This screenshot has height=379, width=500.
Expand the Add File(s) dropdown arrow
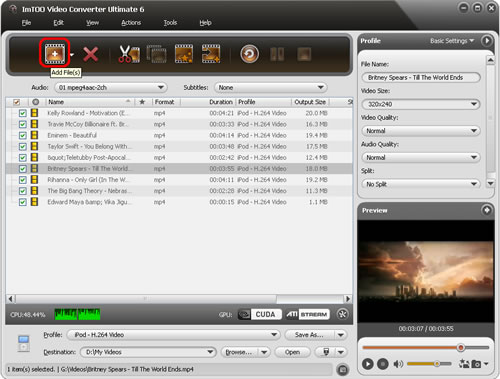point(72,54)
